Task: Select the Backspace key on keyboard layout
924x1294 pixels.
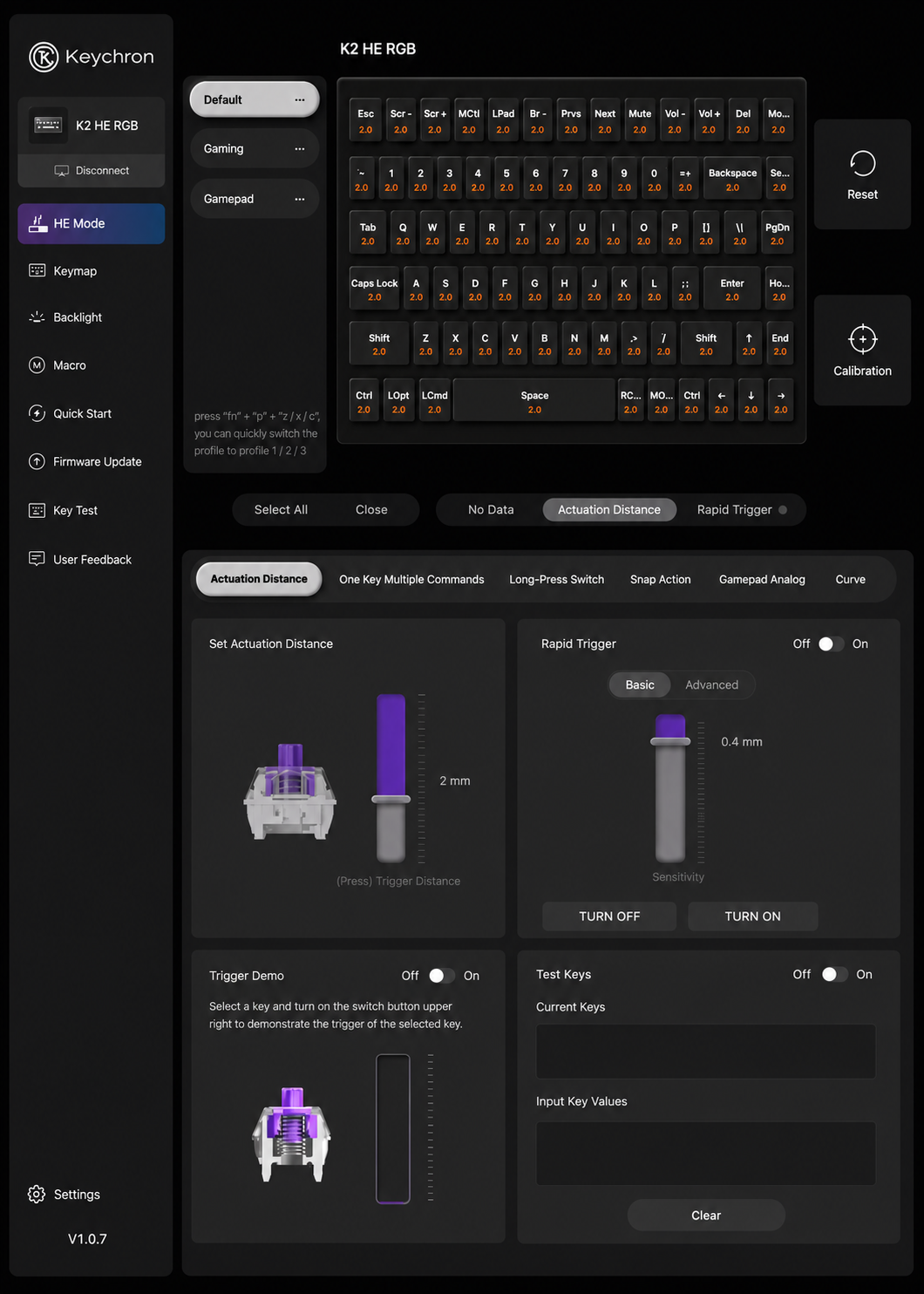Action: click(x=732, y=180)
